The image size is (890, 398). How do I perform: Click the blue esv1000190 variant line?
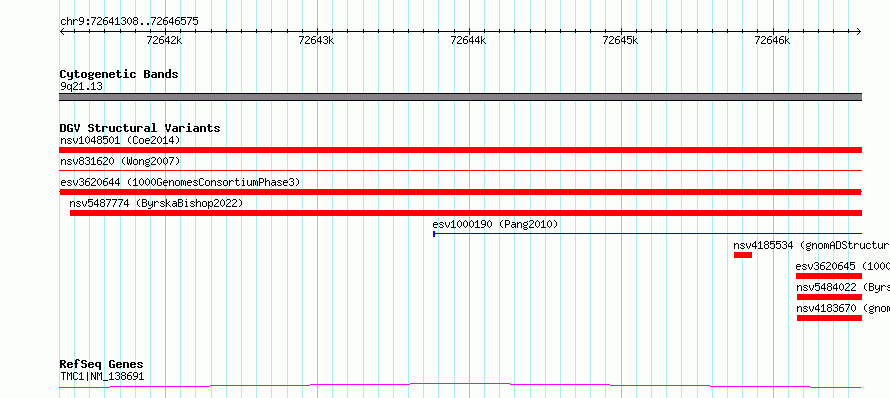[x=648, y=233]
